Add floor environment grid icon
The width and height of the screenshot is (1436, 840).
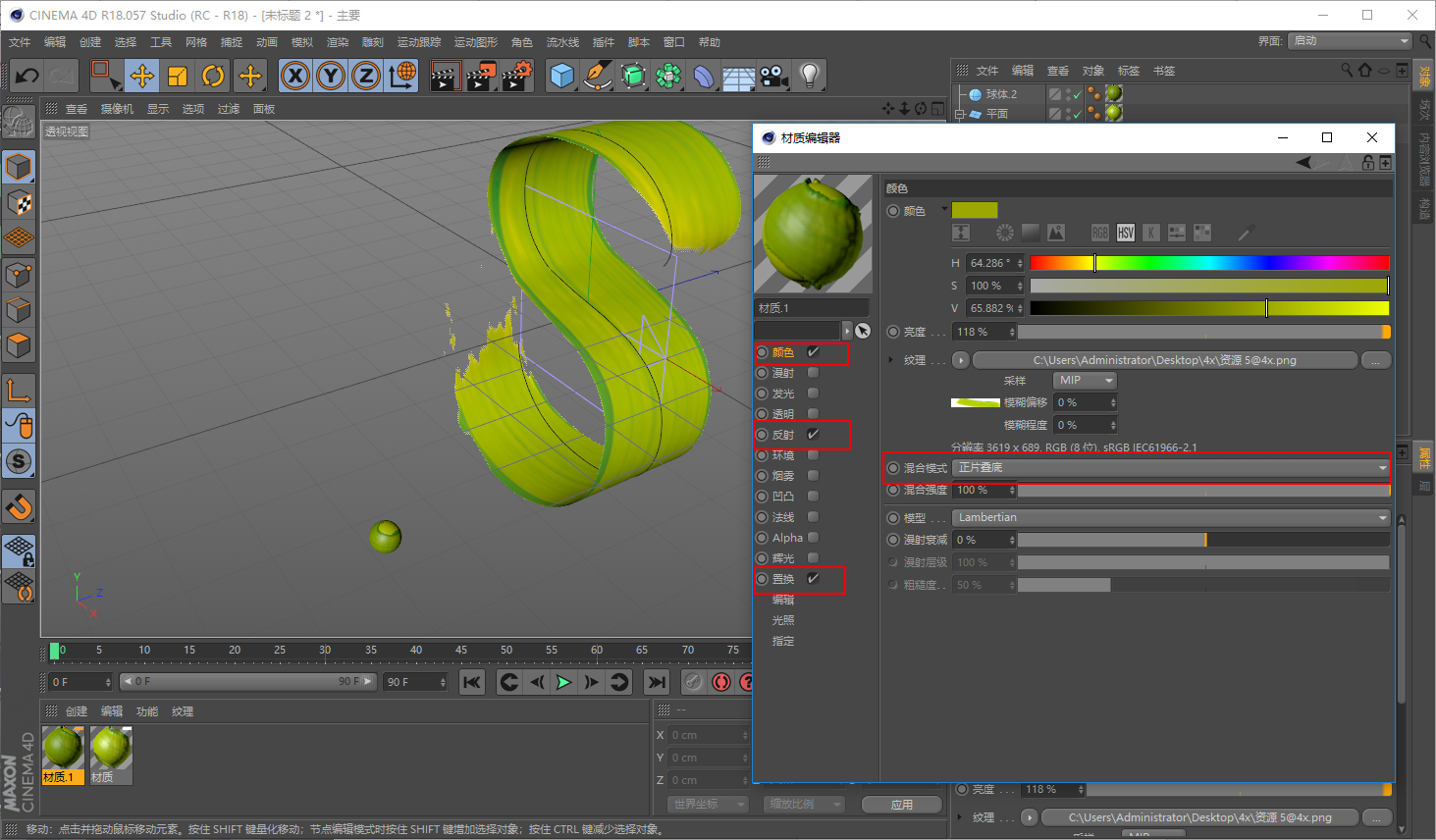tap(739, 76)
